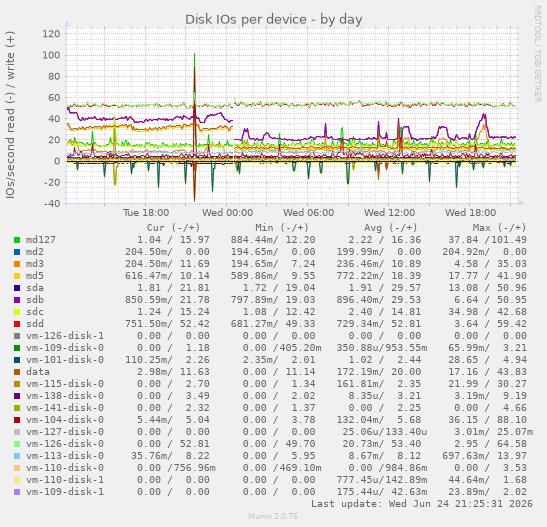Click the md127 max value 37.84 /101.49
This screenshot has height=527, width=547.
tap(487, 240)
